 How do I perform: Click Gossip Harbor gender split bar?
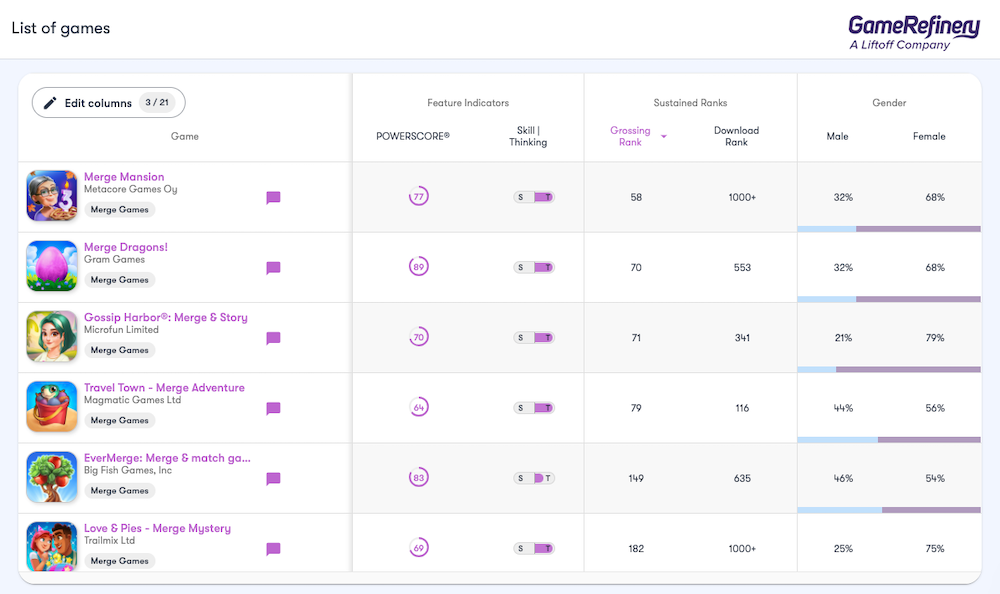click(889, 369)
